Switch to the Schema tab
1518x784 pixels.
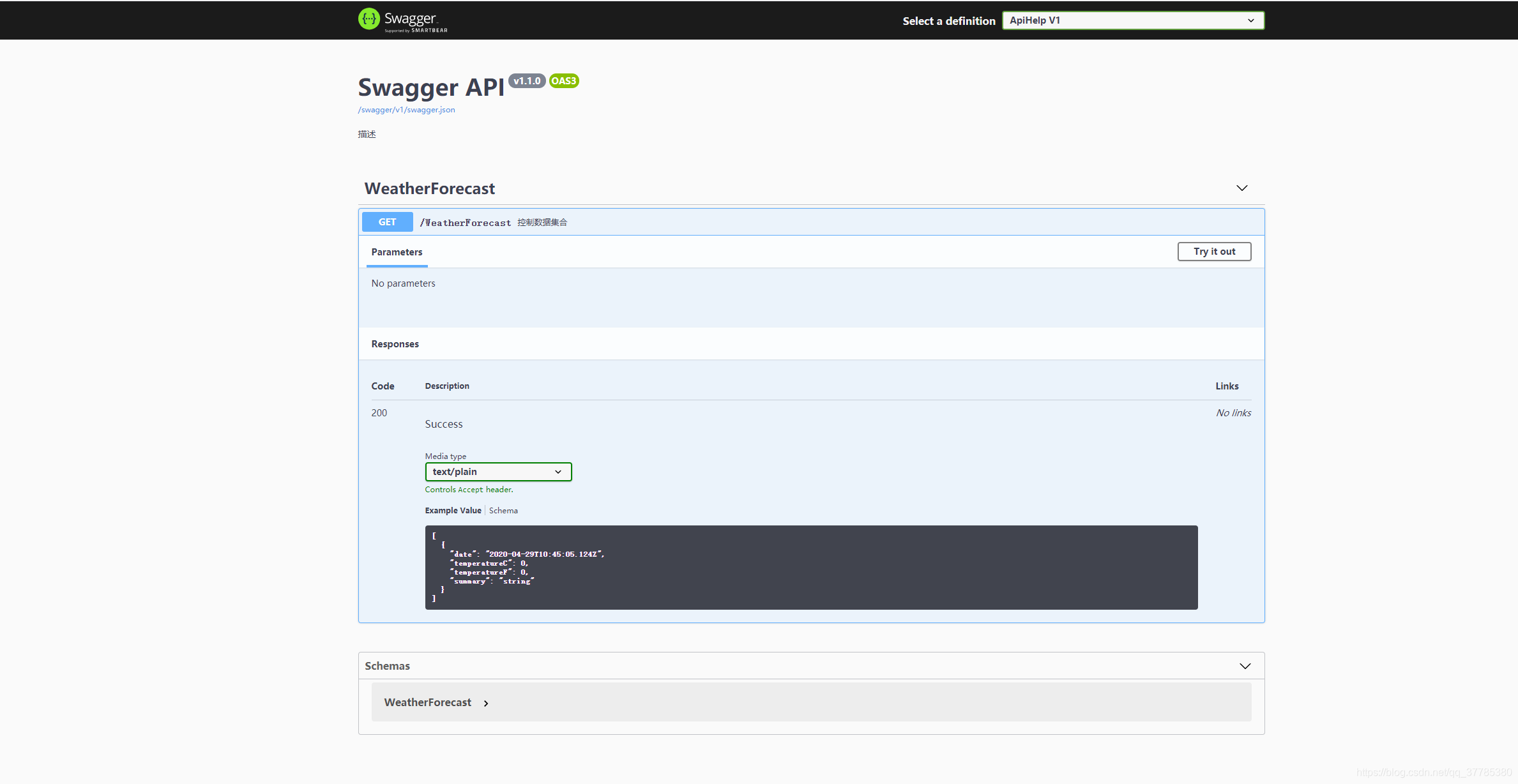(x=503, y=511)
